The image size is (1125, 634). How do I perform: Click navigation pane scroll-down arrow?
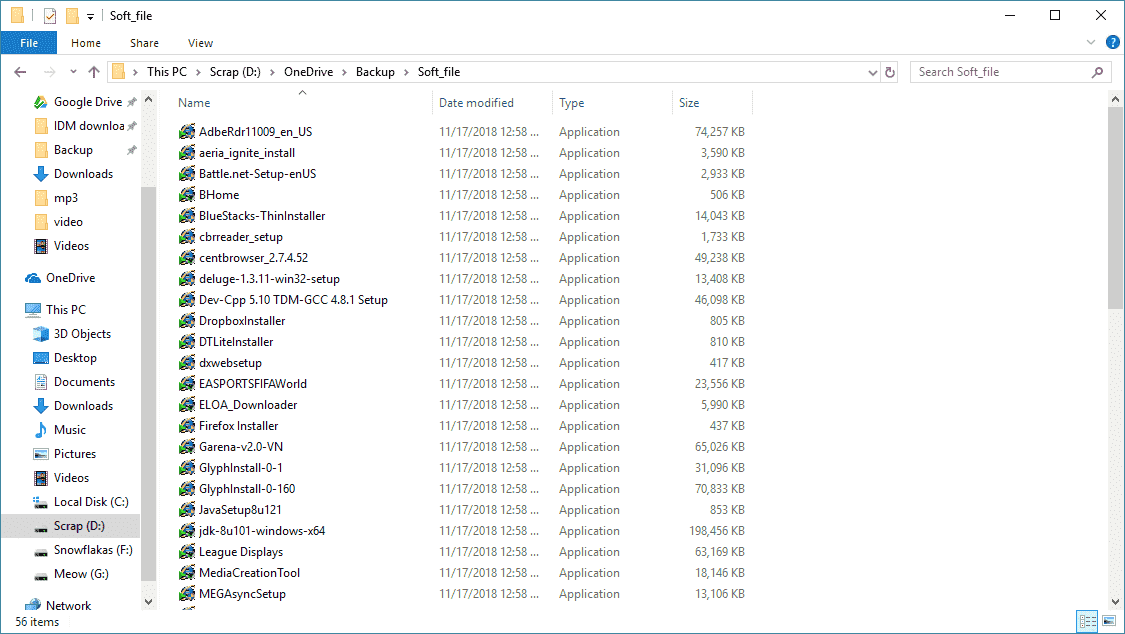click(149, 602)
